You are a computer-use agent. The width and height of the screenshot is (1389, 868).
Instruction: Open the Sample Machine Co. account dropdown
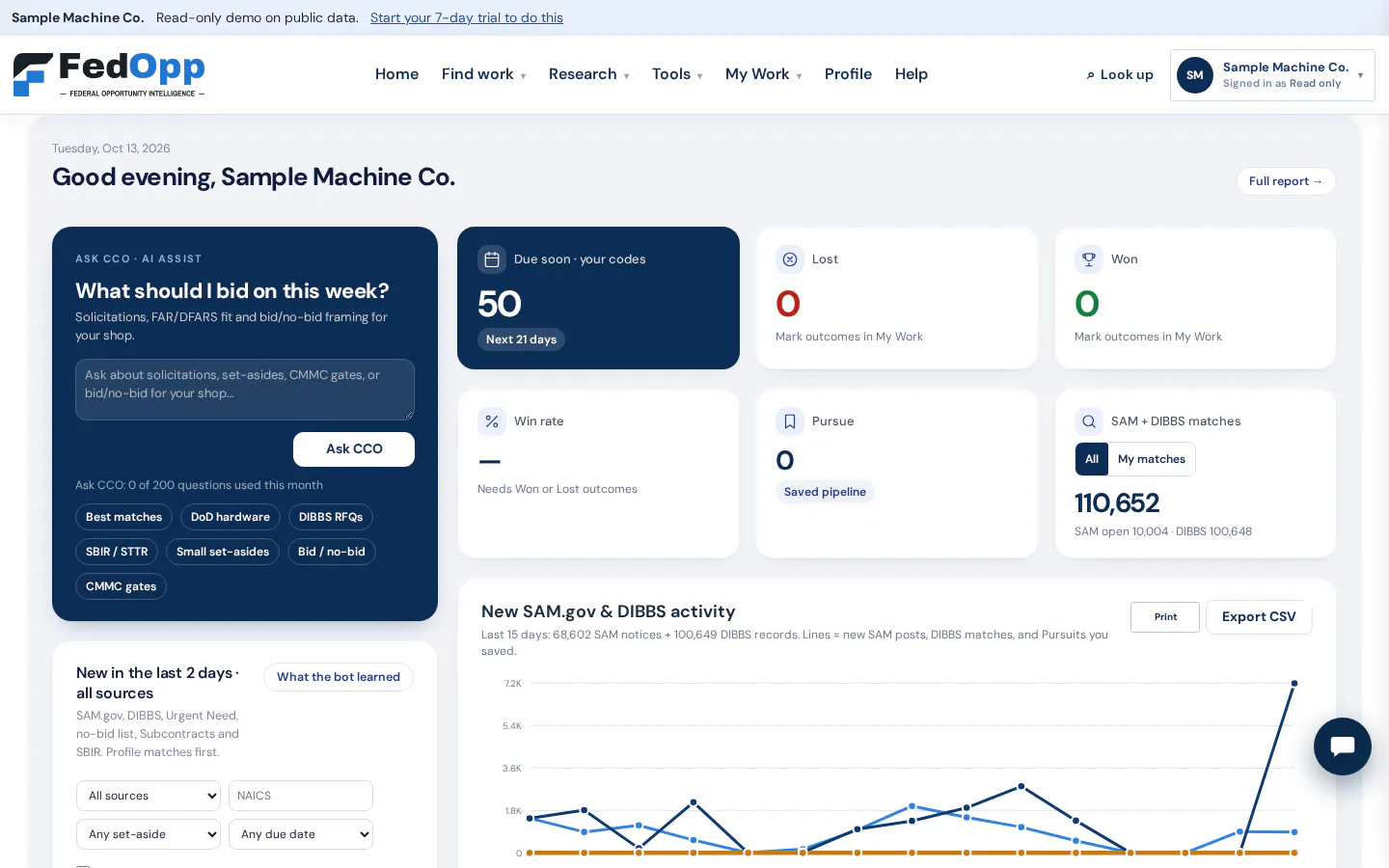tap(1272, 75)
